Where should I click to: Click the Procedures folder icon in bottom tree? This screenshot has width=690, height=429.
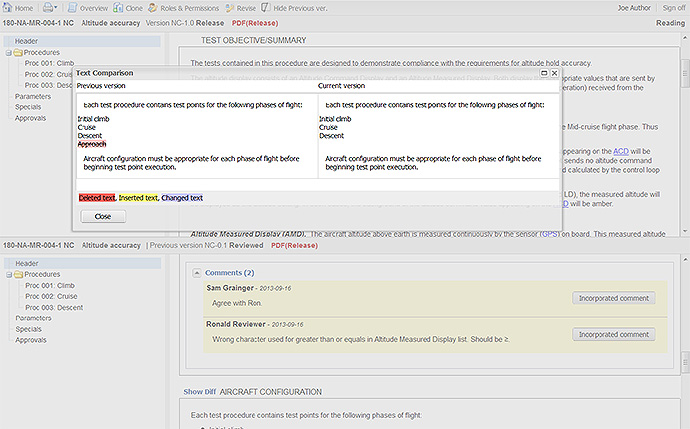[18, 275]
